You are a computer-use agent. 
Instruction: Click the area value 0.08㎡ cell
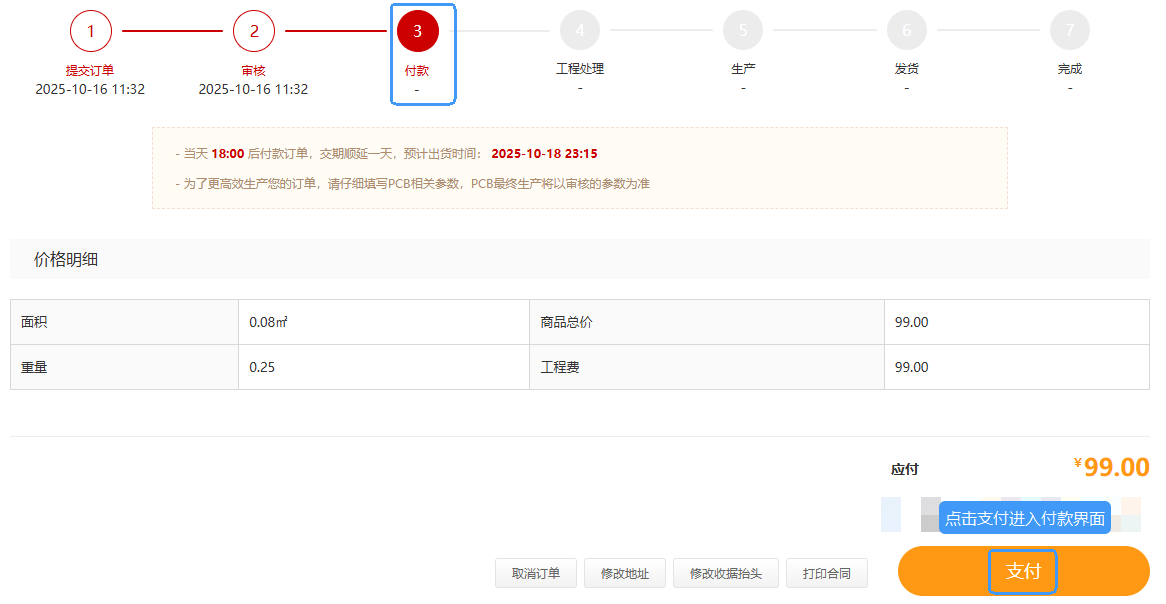tap(383, 322)
